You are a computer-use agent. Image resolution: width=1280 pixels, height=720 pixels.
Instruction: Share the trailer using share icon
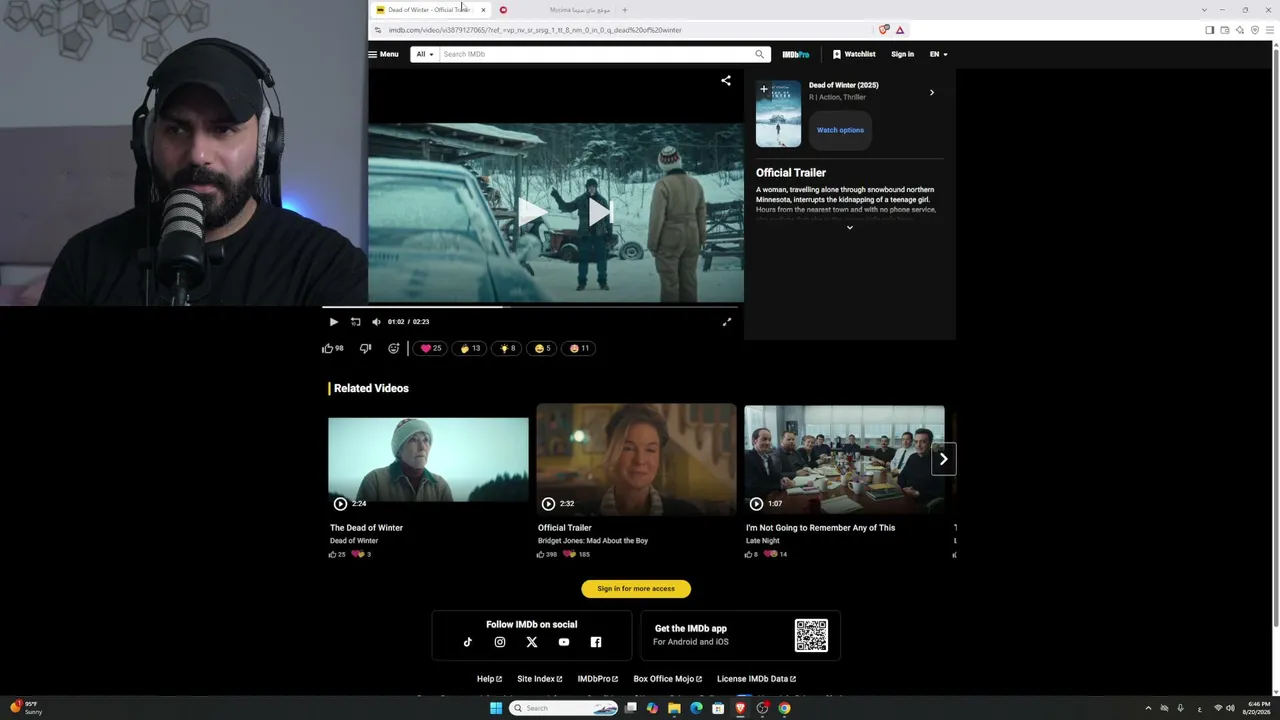[726, 81]
